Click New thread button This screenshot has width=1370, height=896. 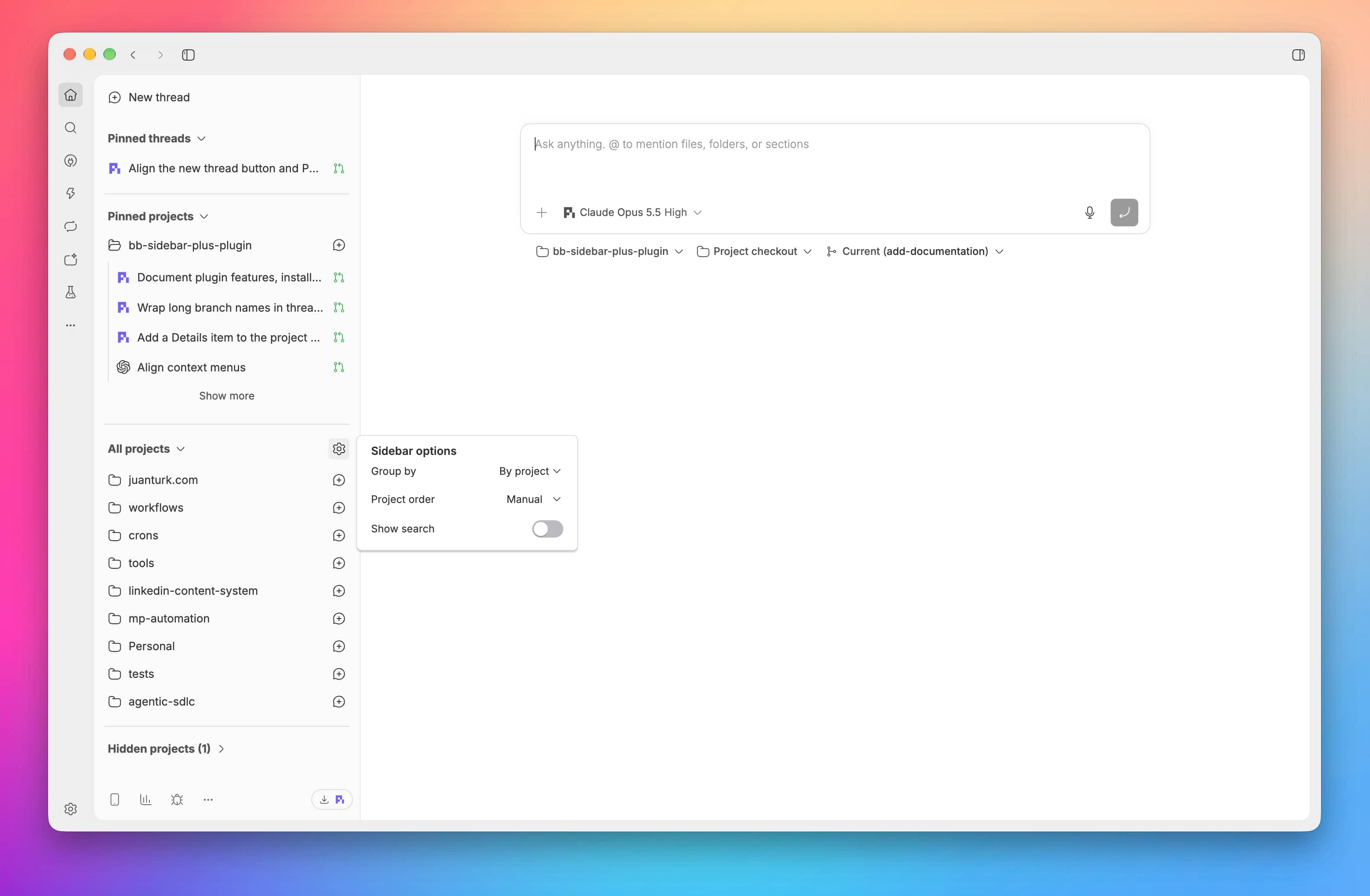pyautogui.click(x=149, y=97)
